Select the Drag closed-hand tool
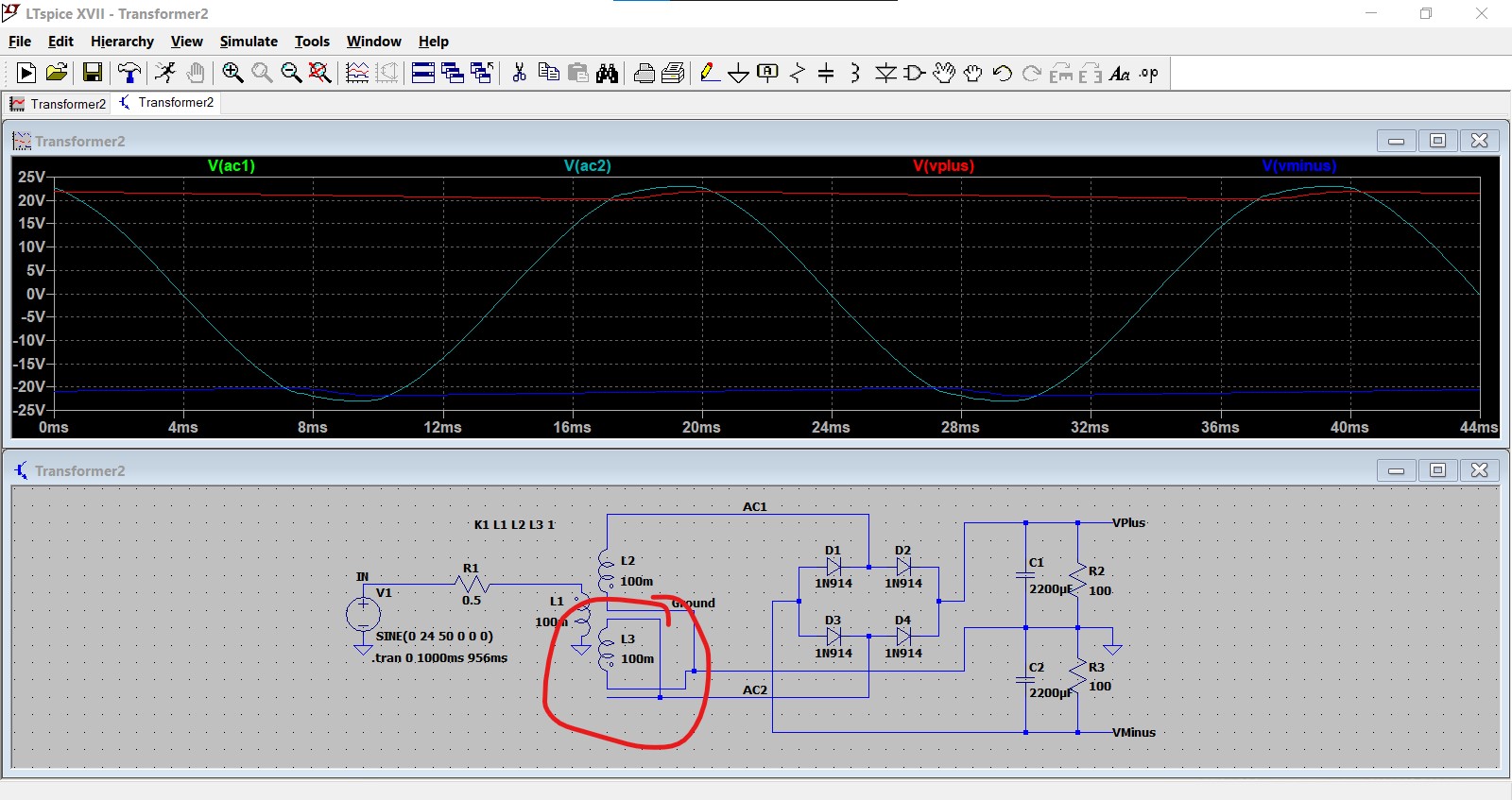 coord(973,73)
